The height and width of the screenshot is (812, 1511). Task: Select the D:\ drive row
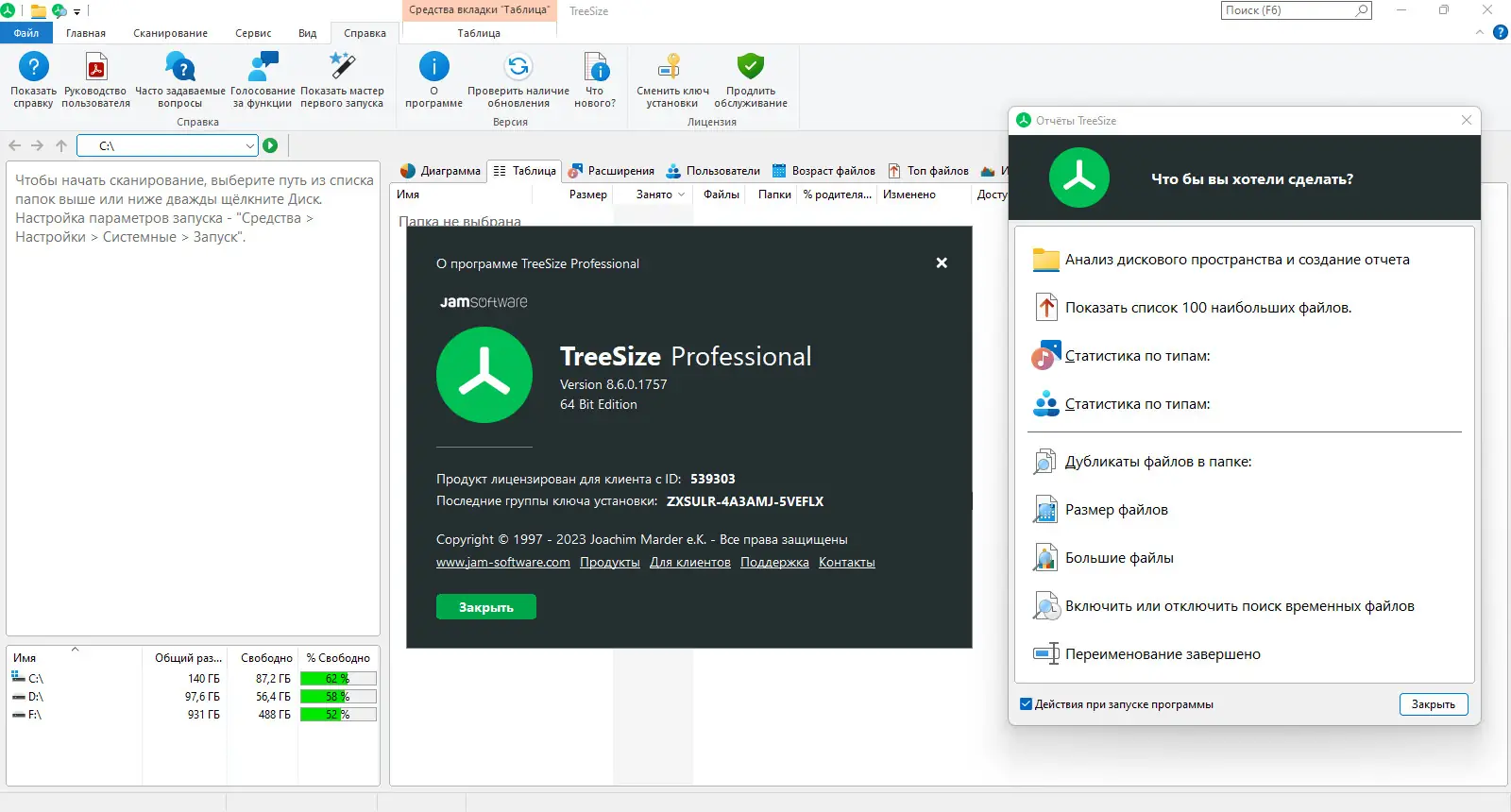point(193,697)
